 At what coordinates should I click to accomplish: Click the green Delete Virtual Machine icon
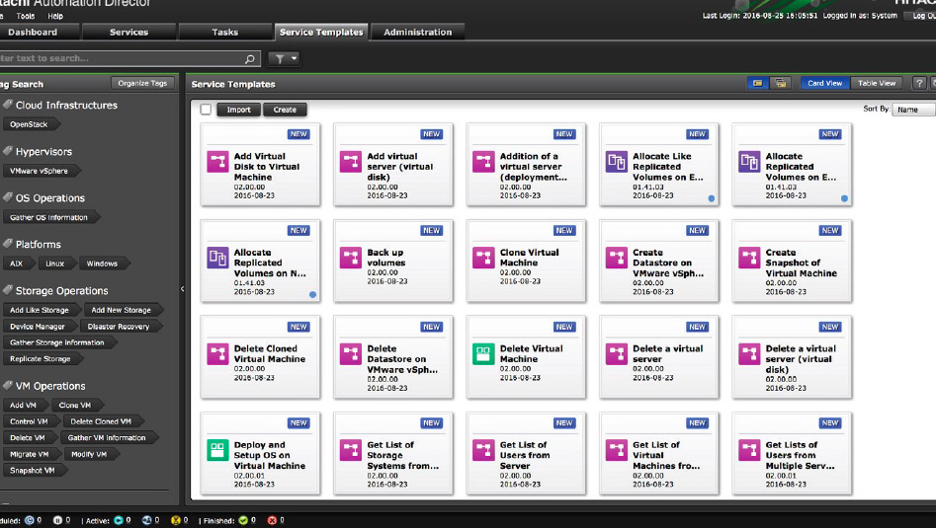(484, 354)
